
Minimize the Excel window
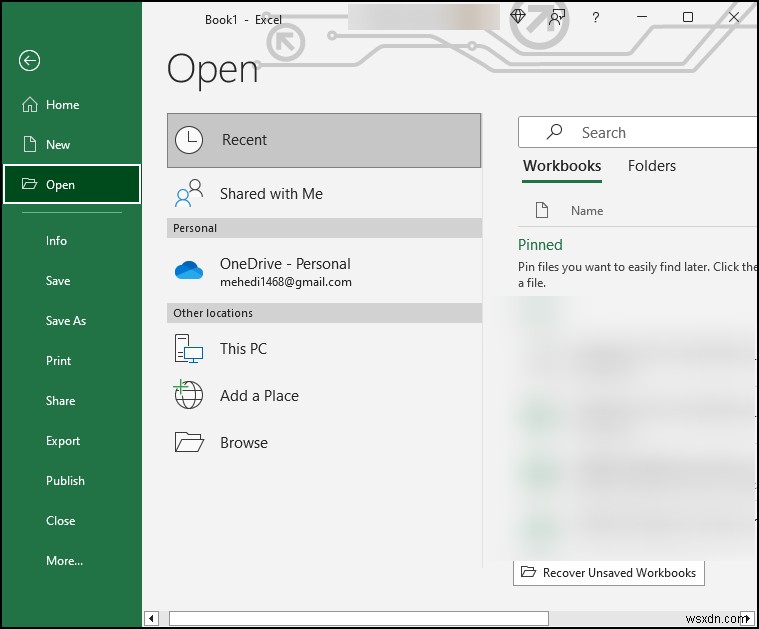642,17
